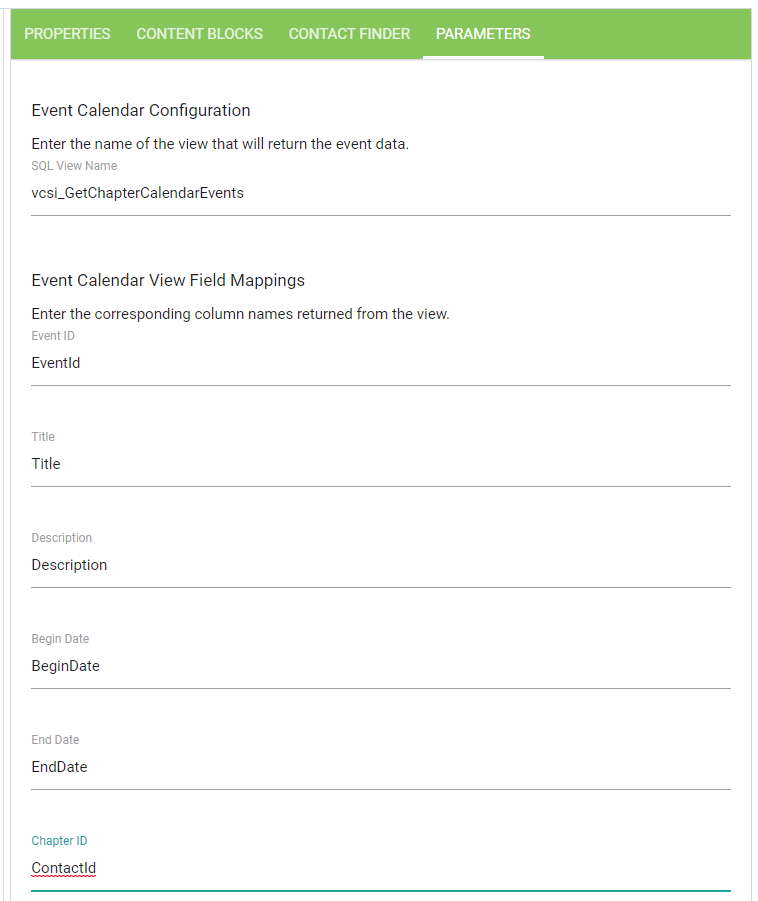Click the Description value input box

click(380, 565)
